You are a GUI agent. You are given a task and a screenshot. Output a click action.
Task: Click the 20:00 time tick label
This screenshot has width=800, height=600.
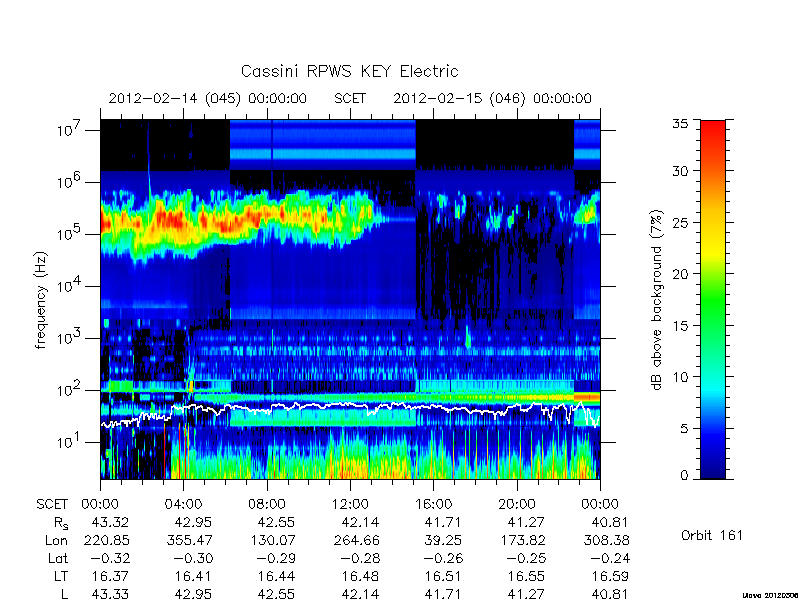517,504
